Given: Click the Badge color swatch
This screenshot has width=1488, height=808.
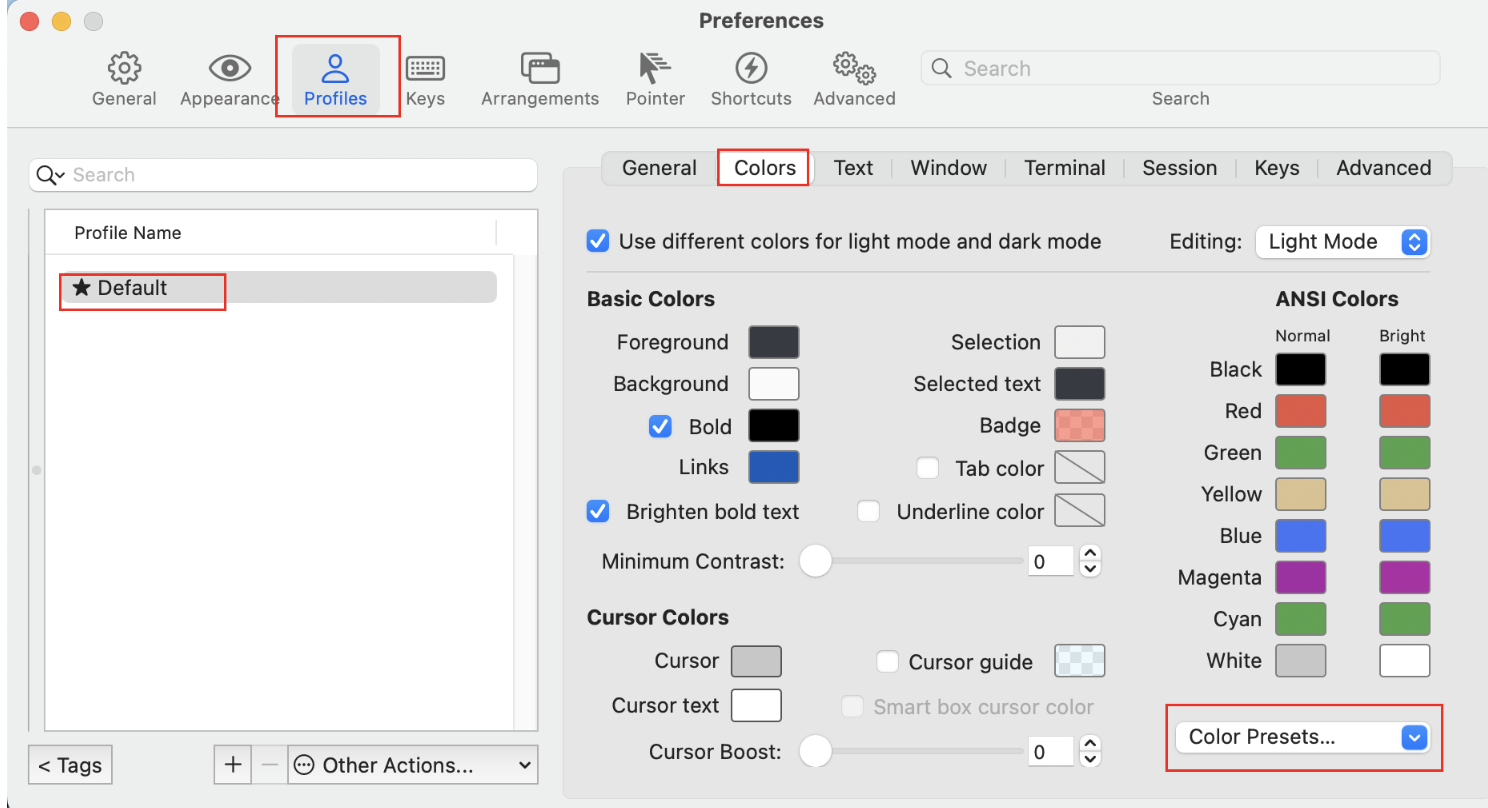Looking at the screenshot, I should pyautogui.click(x=1080, y=426).
